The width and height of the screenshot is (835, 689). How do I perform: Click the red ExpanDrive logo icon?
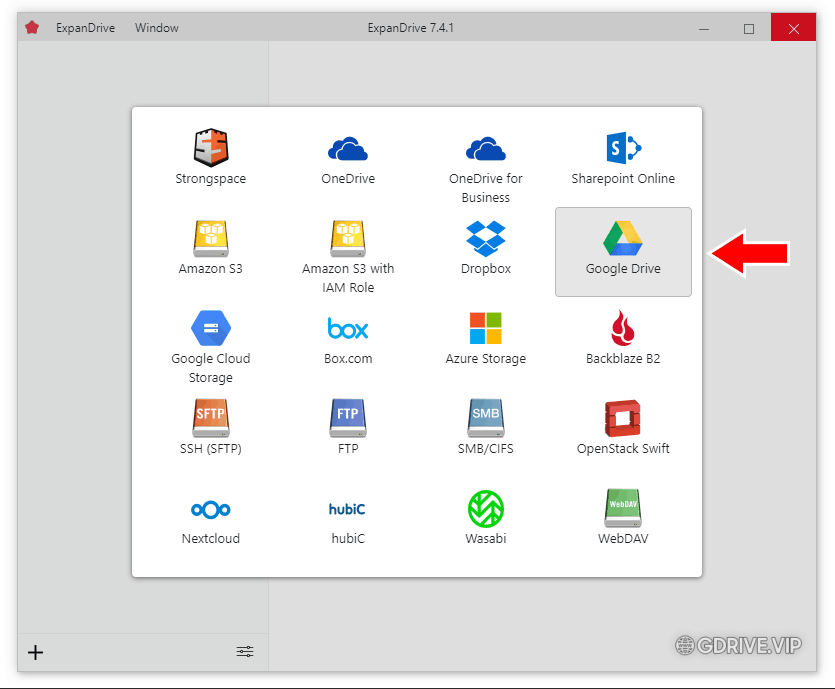[x=32, y=28]
